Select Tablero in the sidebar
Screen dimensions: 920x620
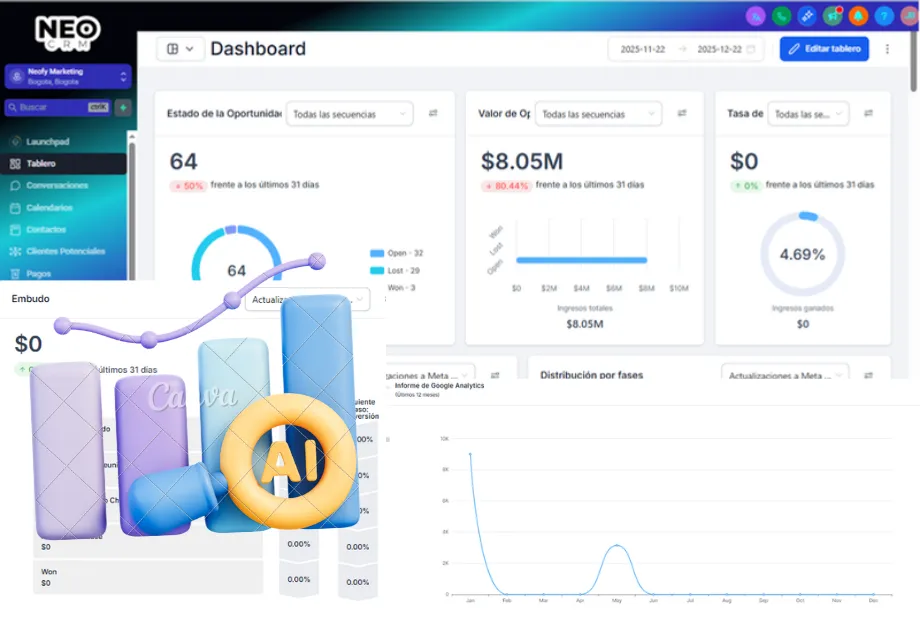click(63, 164)
